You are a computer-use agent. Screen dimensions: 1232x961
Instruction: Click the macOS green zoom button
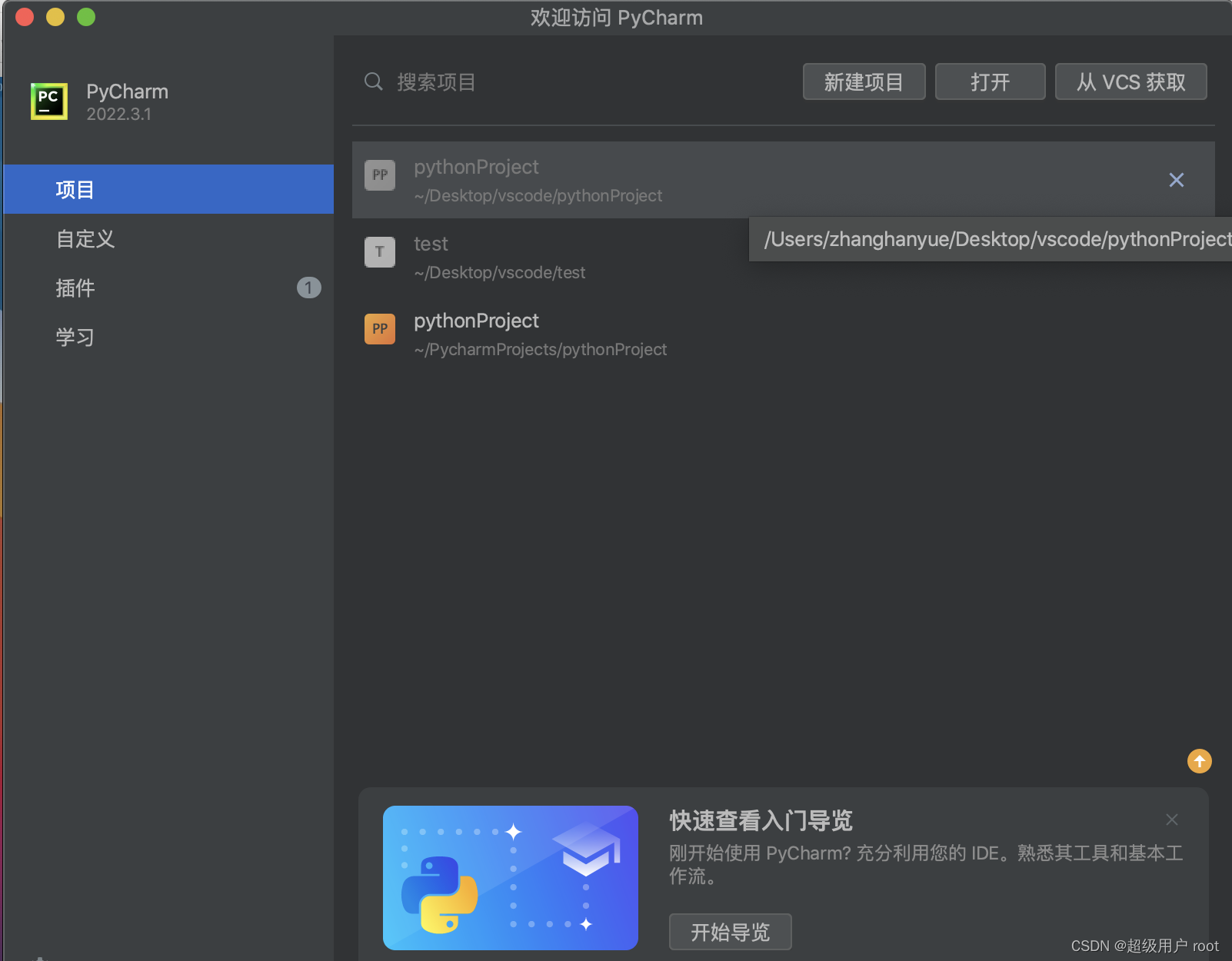86,17
